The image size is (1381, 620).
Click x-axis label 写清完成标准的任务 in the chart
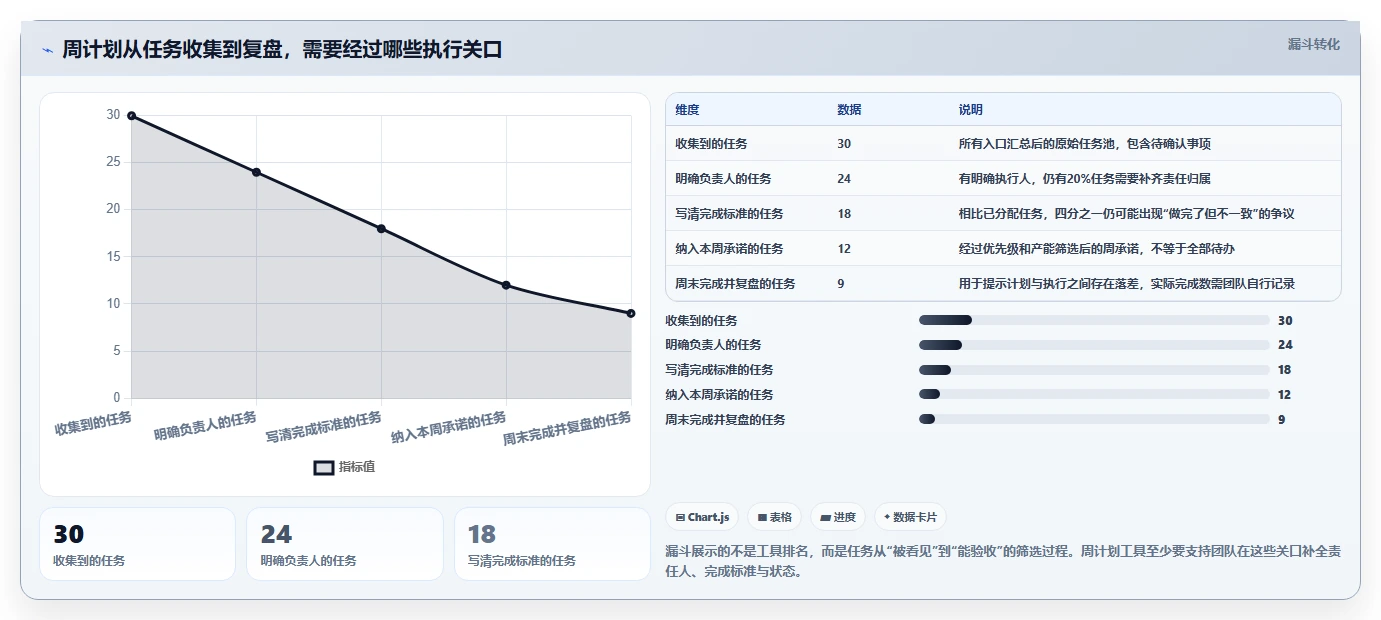click(x=324, y=427)
